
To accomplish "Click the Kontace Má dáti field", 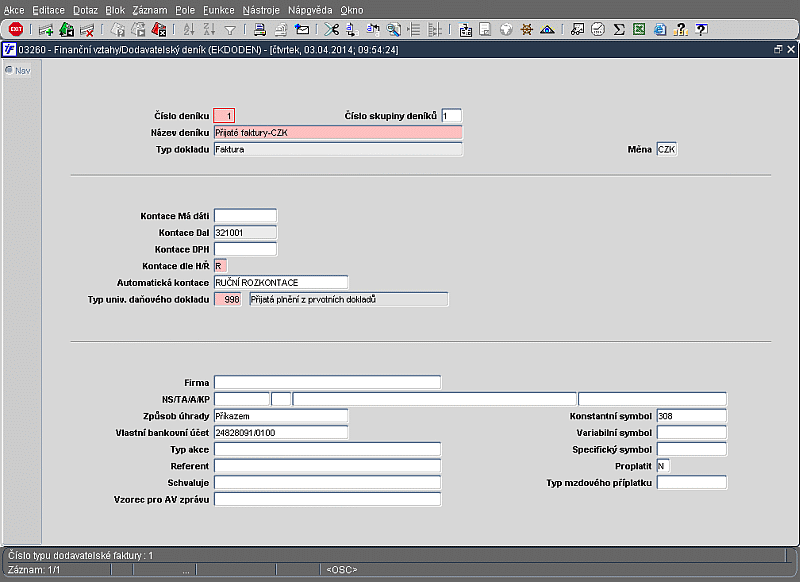I will tap(245, 216).
